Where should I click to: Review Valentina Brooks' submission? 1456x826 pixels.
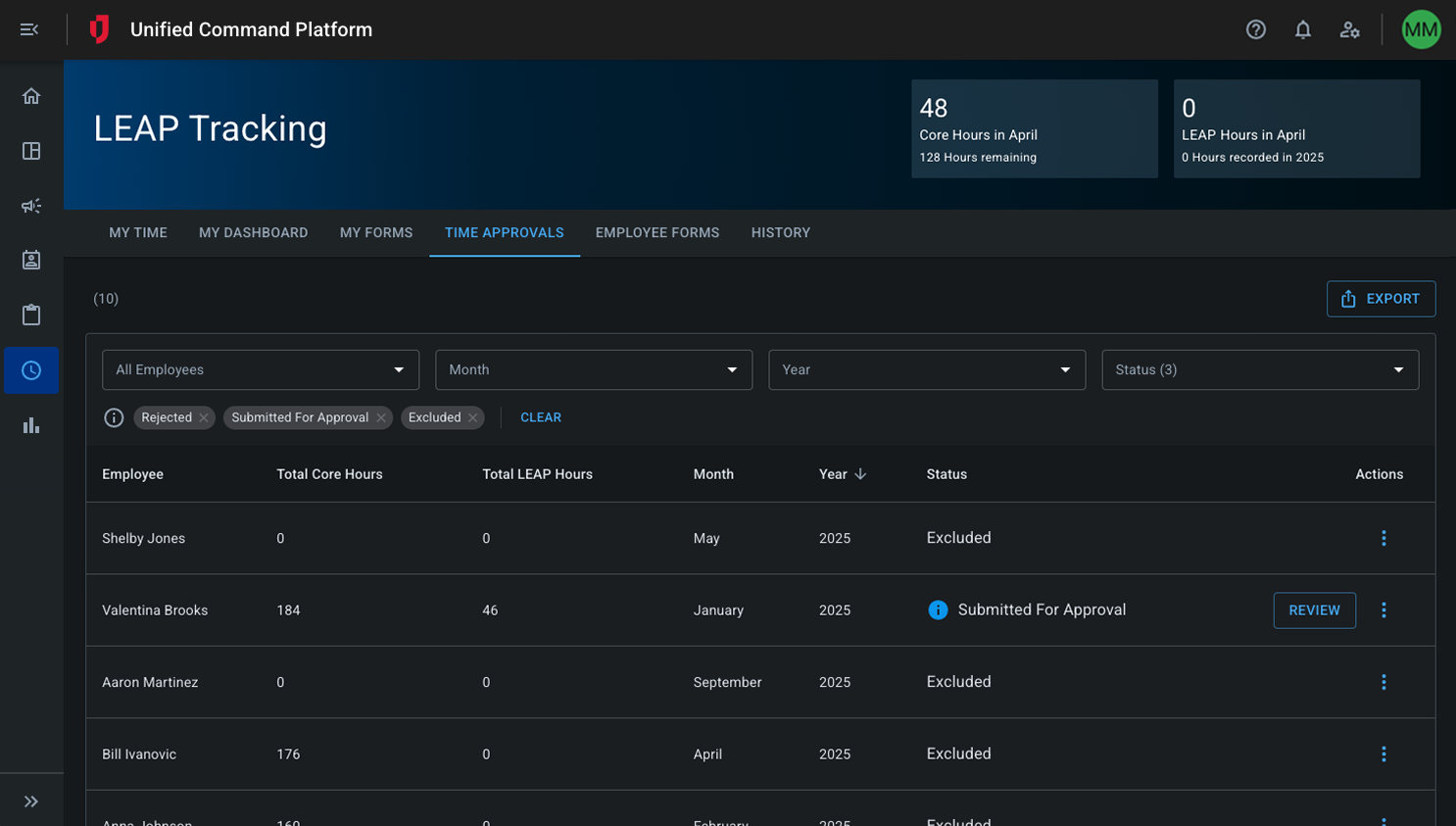1314,610
